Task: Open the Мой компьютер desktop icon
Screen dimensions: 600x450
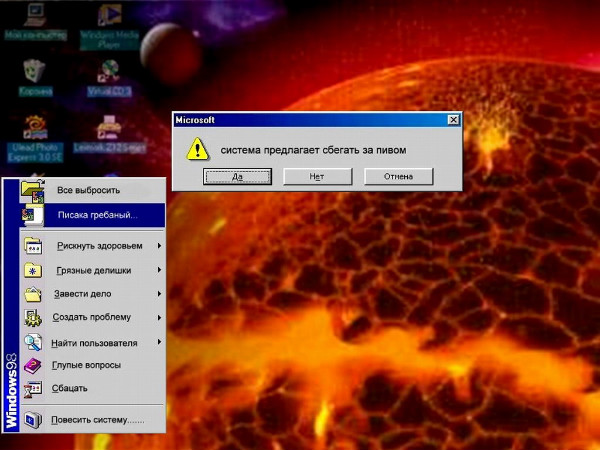Action: pyautogui.click(x=32, y=17)
